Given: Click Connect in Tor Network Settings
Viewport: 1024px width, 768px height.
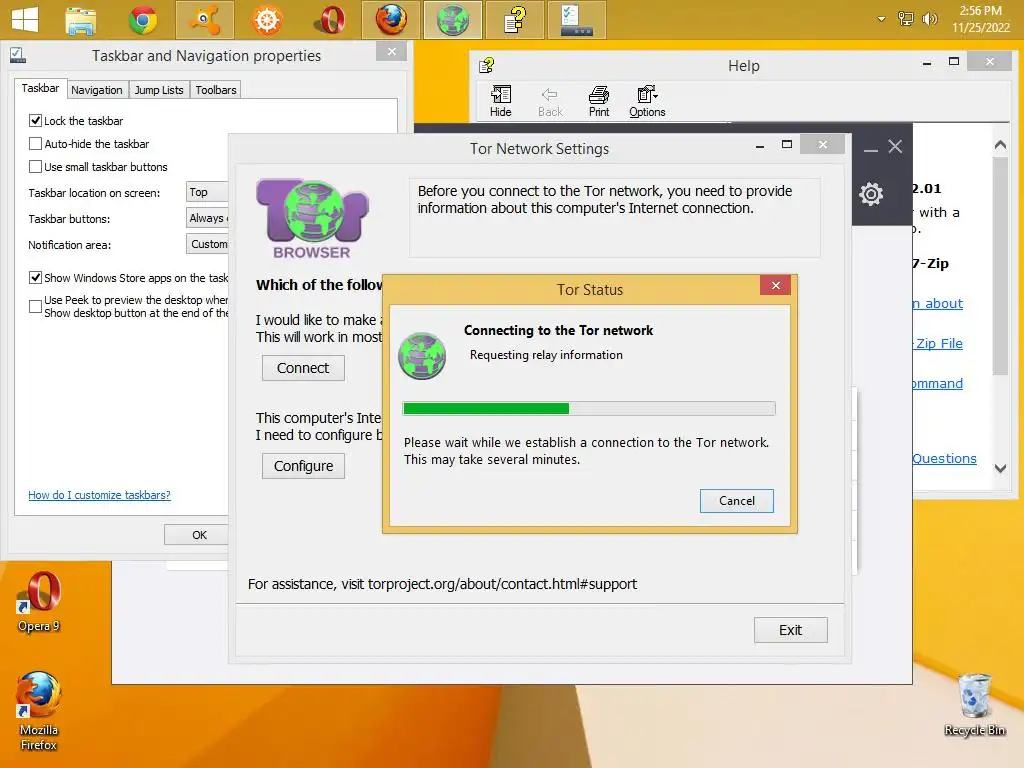Looking at the screenshot, I should pos(303,368).
